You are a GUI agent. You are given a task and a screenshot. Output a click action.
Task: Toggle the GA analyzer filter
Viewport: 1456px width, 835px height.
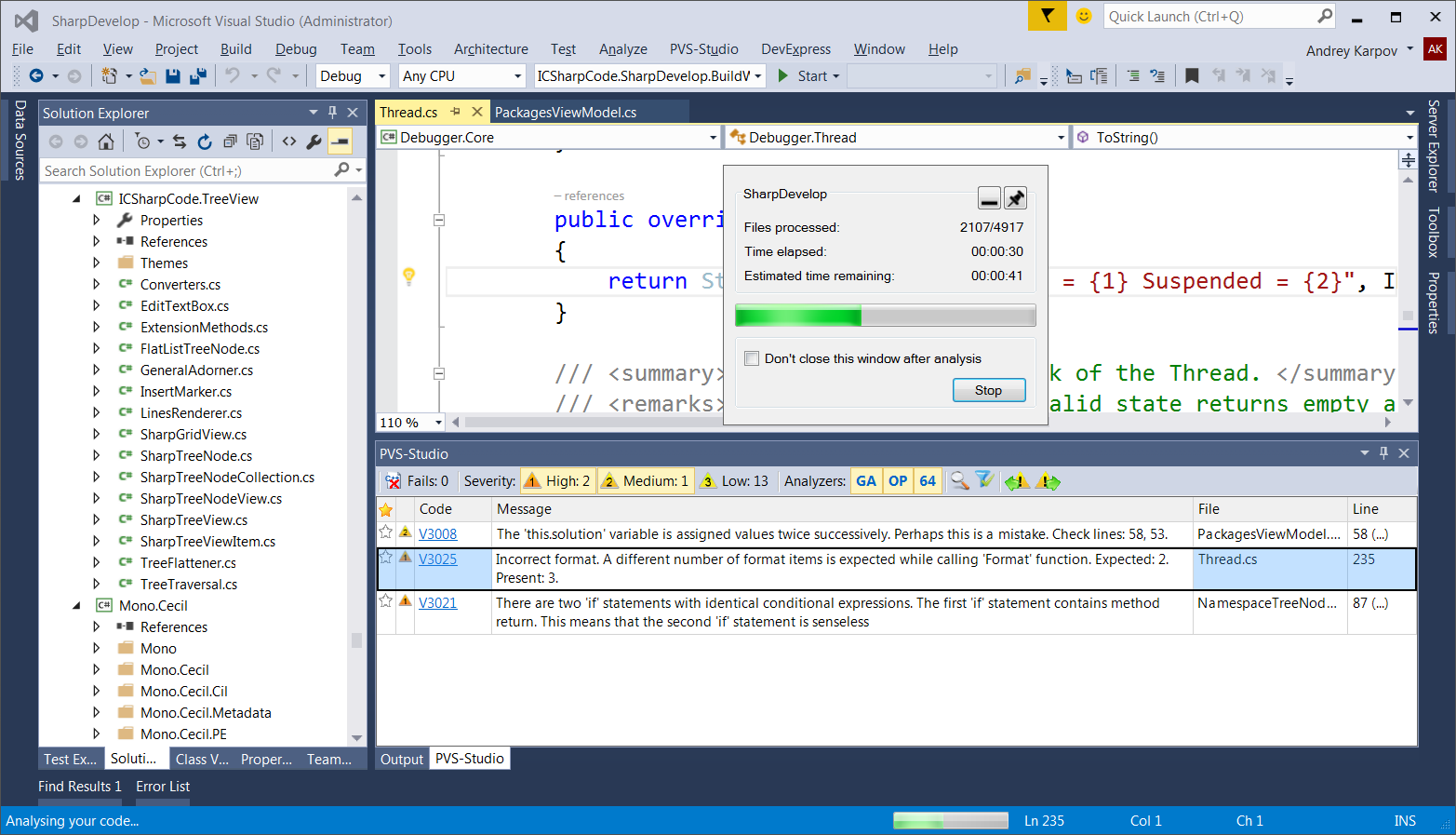coord(865,481)
